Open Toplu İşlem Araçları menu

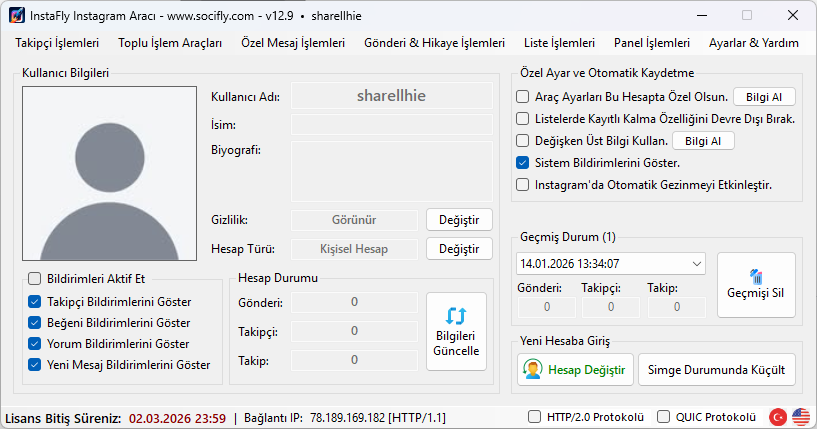click(170, 43)
